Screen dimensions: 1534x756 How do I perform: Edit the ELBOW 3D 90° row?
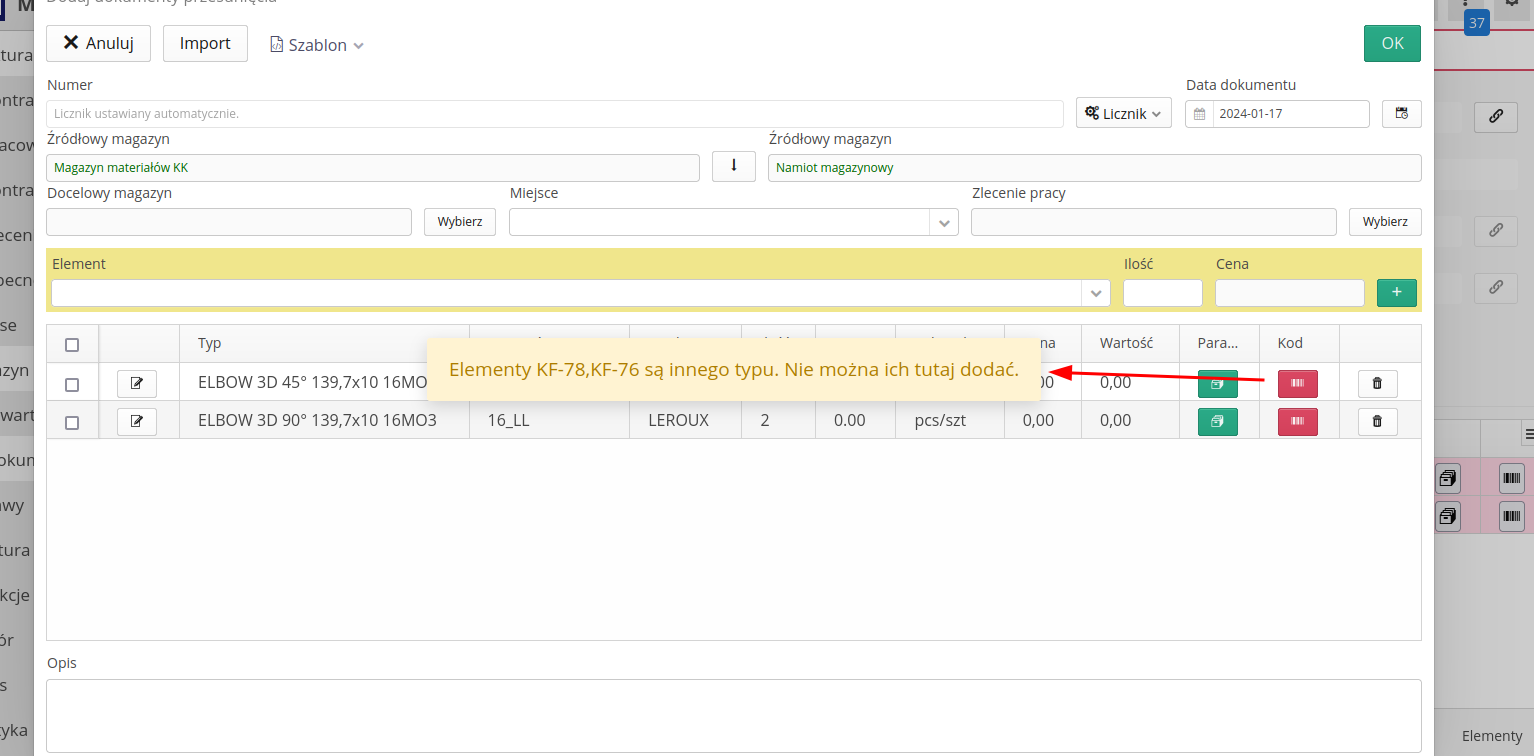pos(137,422)
